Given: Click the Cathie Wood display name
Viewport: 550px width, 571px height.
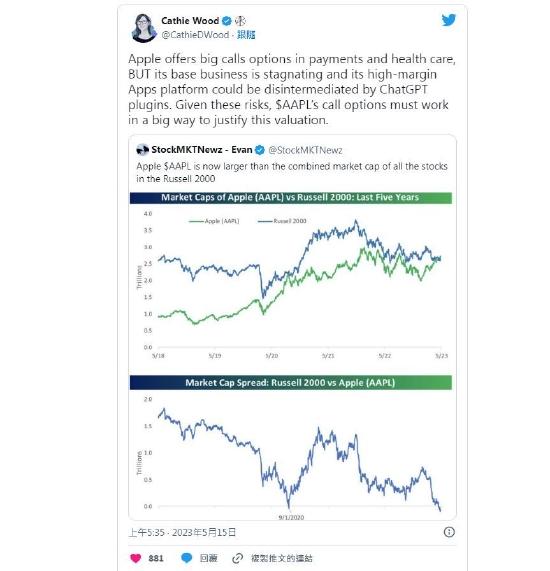Looking at the screenshot, I should tap(190, 21).
